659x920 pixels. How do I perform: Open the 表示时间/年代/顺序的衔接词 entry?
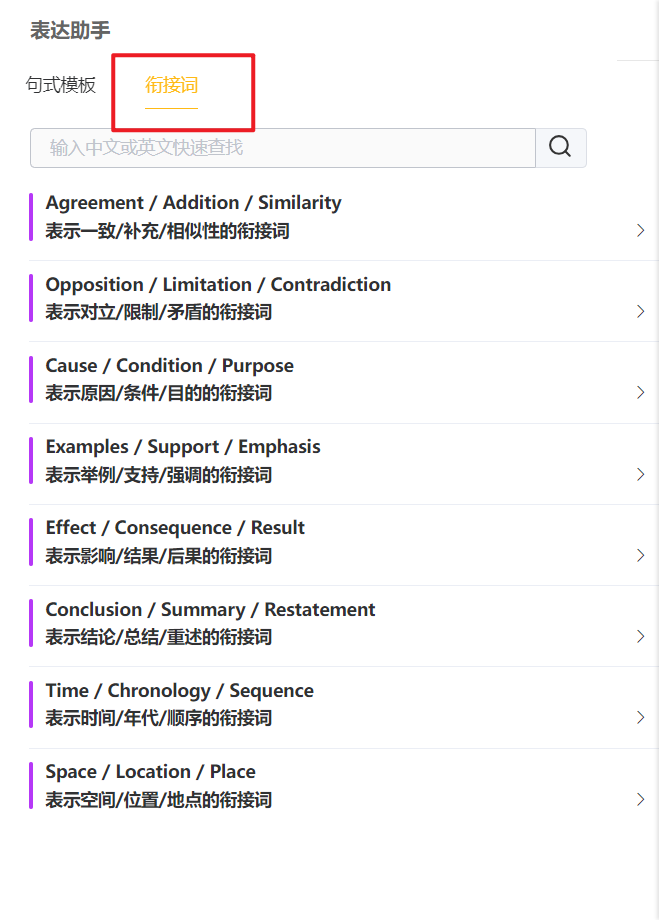click(x=158, y=719)
